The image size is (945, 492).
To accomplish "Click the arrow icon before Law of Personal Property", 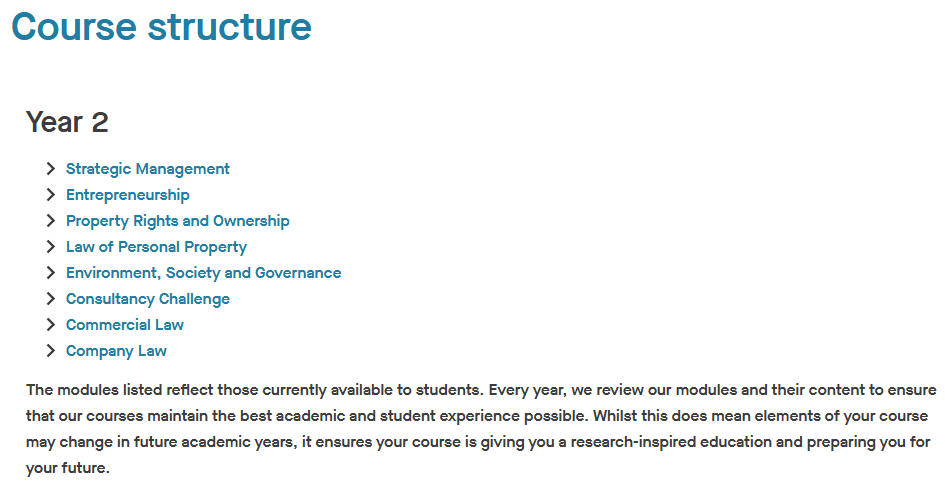I will 51,247.
